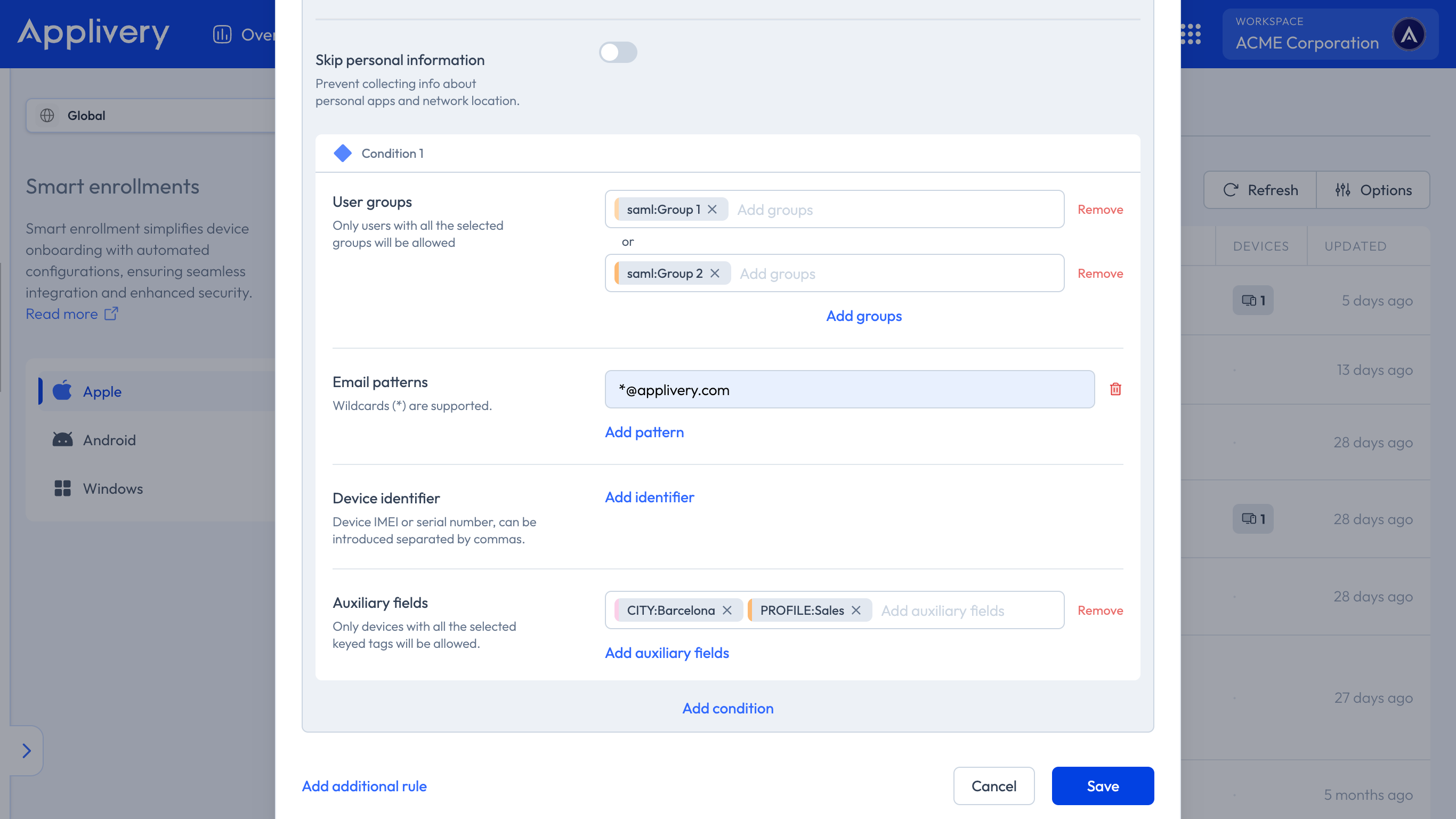Click the Add additional rule link
Image resolution: width=1456 pixels, height=819 pixels.
[364, 785]
